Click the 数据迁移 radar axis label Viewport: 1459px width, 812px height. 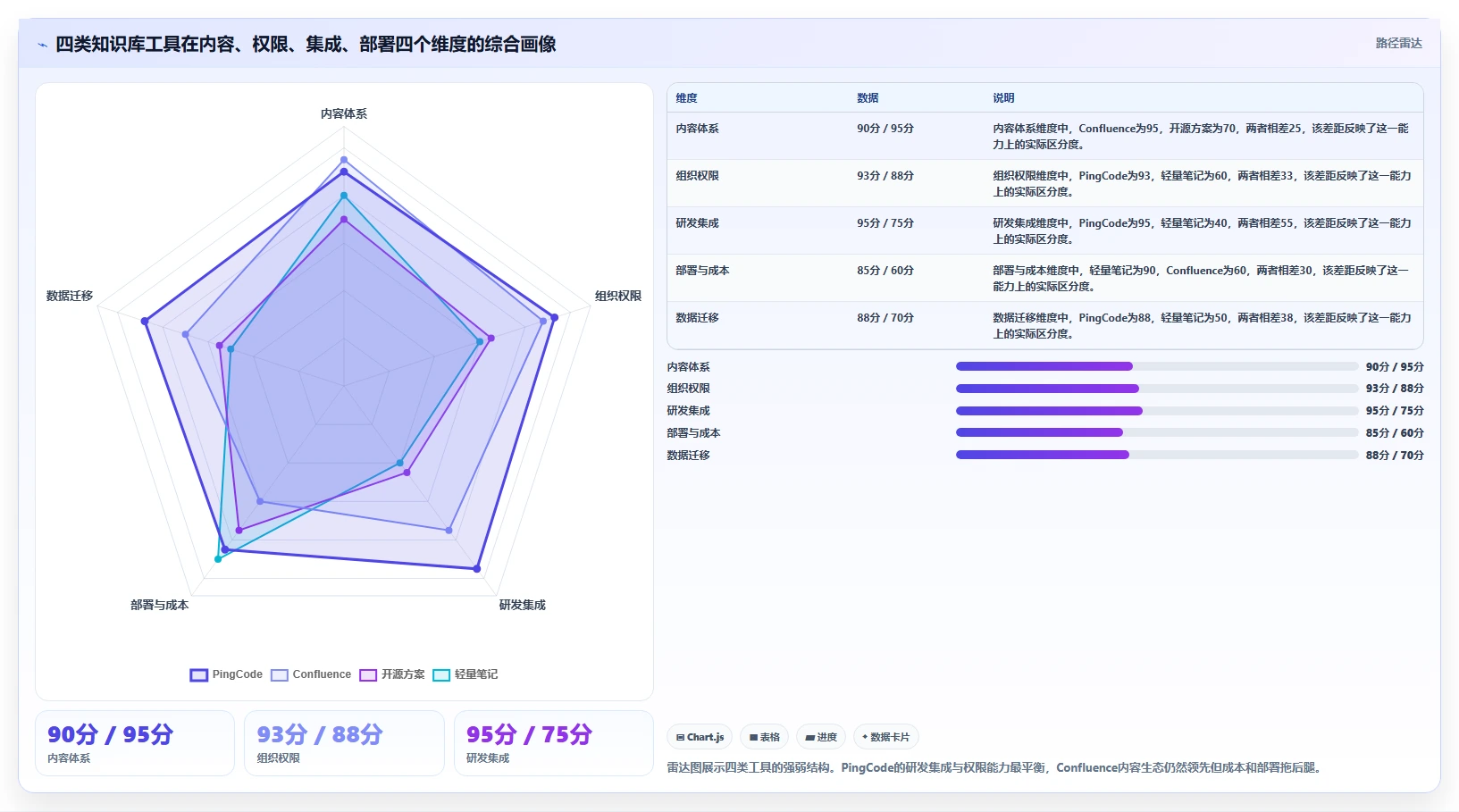point(70,296)
